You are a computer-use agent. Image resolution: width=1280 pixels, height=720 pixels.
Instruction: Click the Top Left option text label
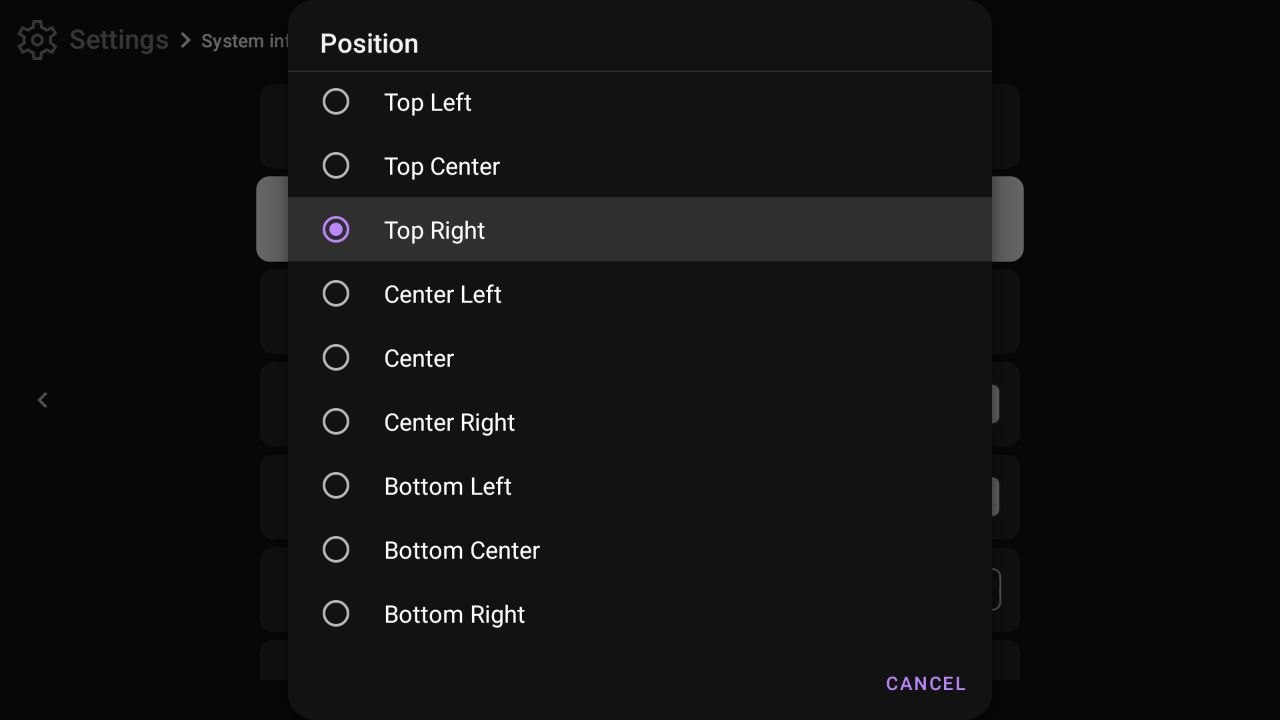(427, 102)
